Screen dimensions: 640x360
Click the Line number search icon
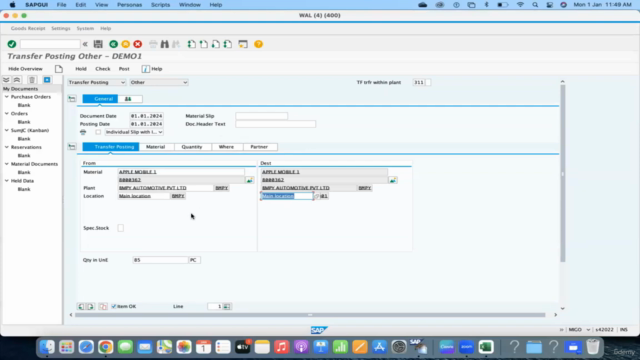point(227,306)
